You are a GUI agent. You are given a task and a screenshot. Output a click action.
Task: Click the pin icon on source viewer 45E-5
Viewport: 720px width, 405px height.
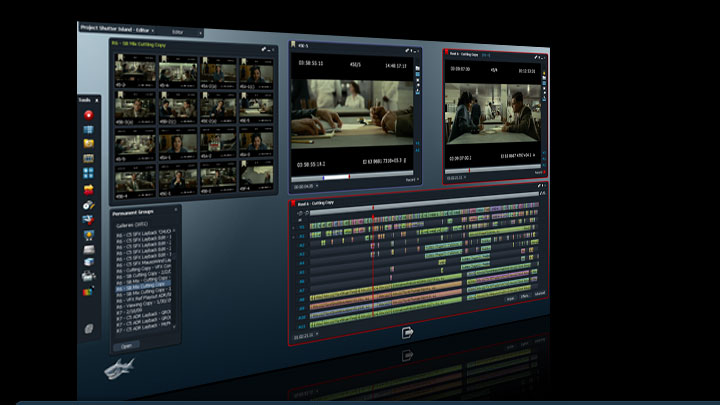coord(407,51)
